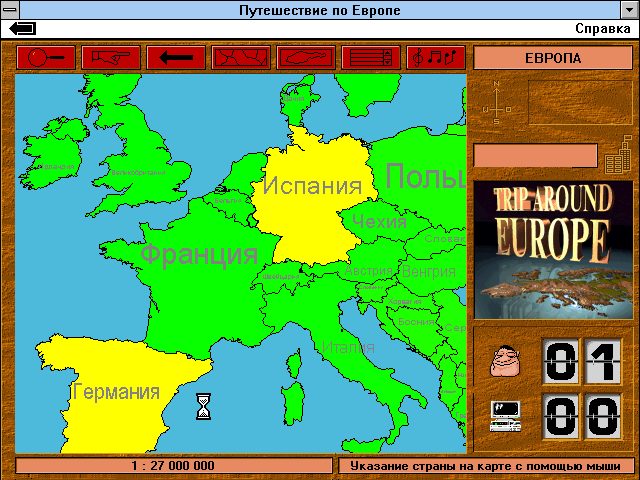Click the back arrow icon under title bar

tap(23, 29)
